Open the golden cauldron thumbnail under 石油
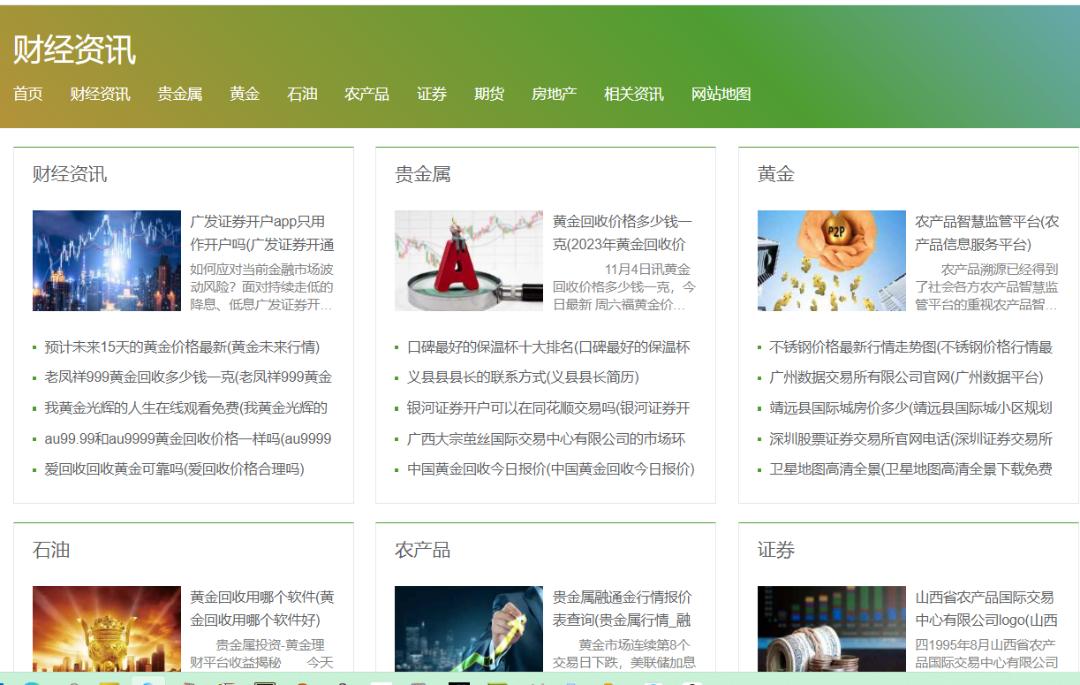Viewport: 1080px width, 685px height. point(106,628)
